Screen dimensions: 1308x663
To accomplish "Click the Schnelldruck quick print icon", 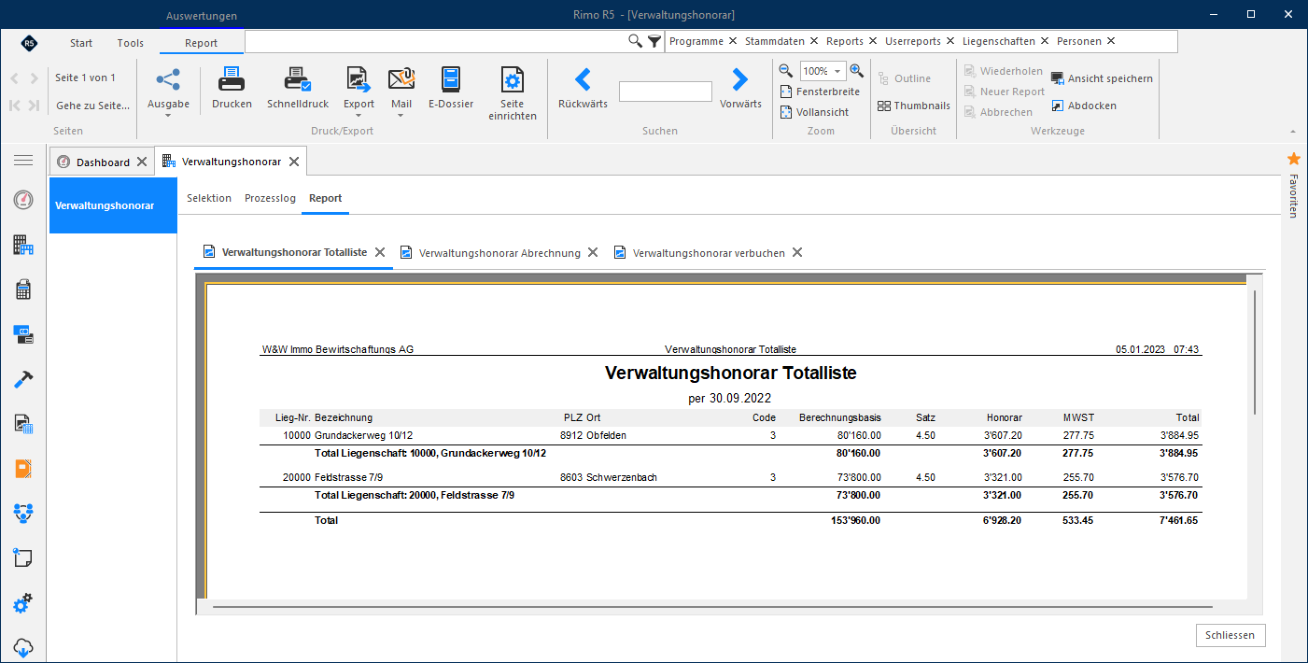I will [298, 79].
